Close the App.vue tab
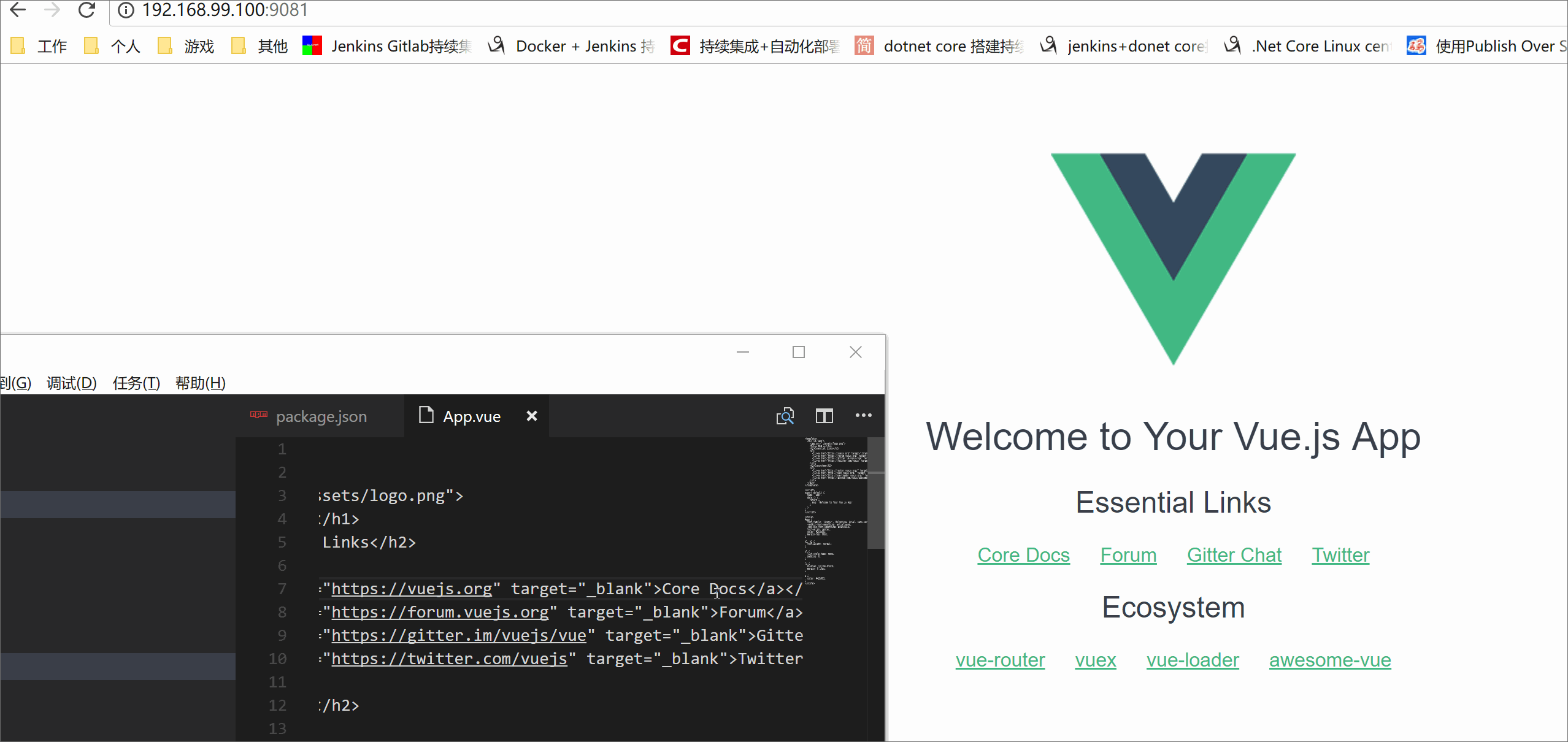Image resolution: width=1568 pixels, height=742 pixels. click(x=532, y=416)
